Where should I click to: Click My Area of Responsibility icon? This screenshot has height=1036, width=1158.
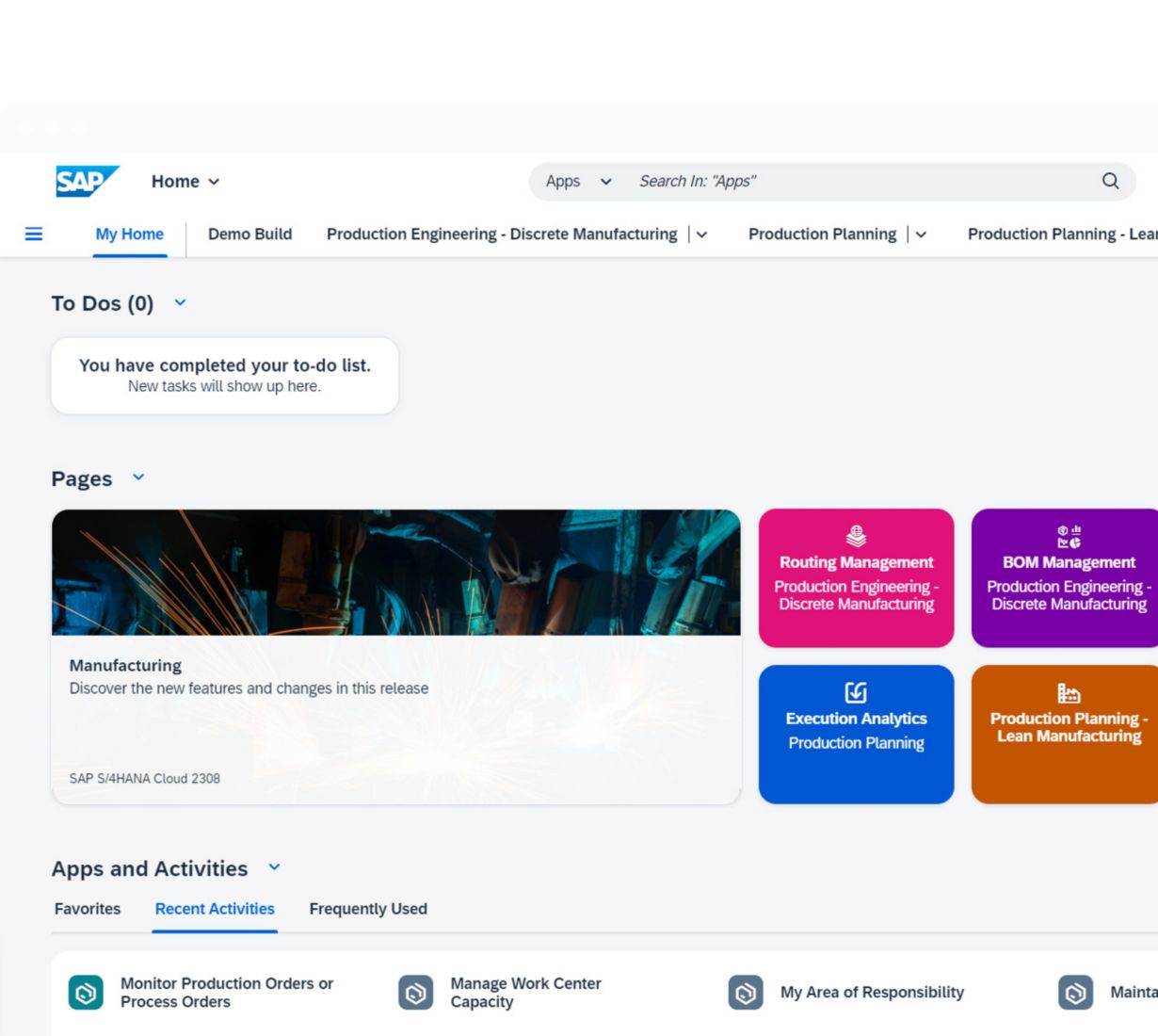746,993
